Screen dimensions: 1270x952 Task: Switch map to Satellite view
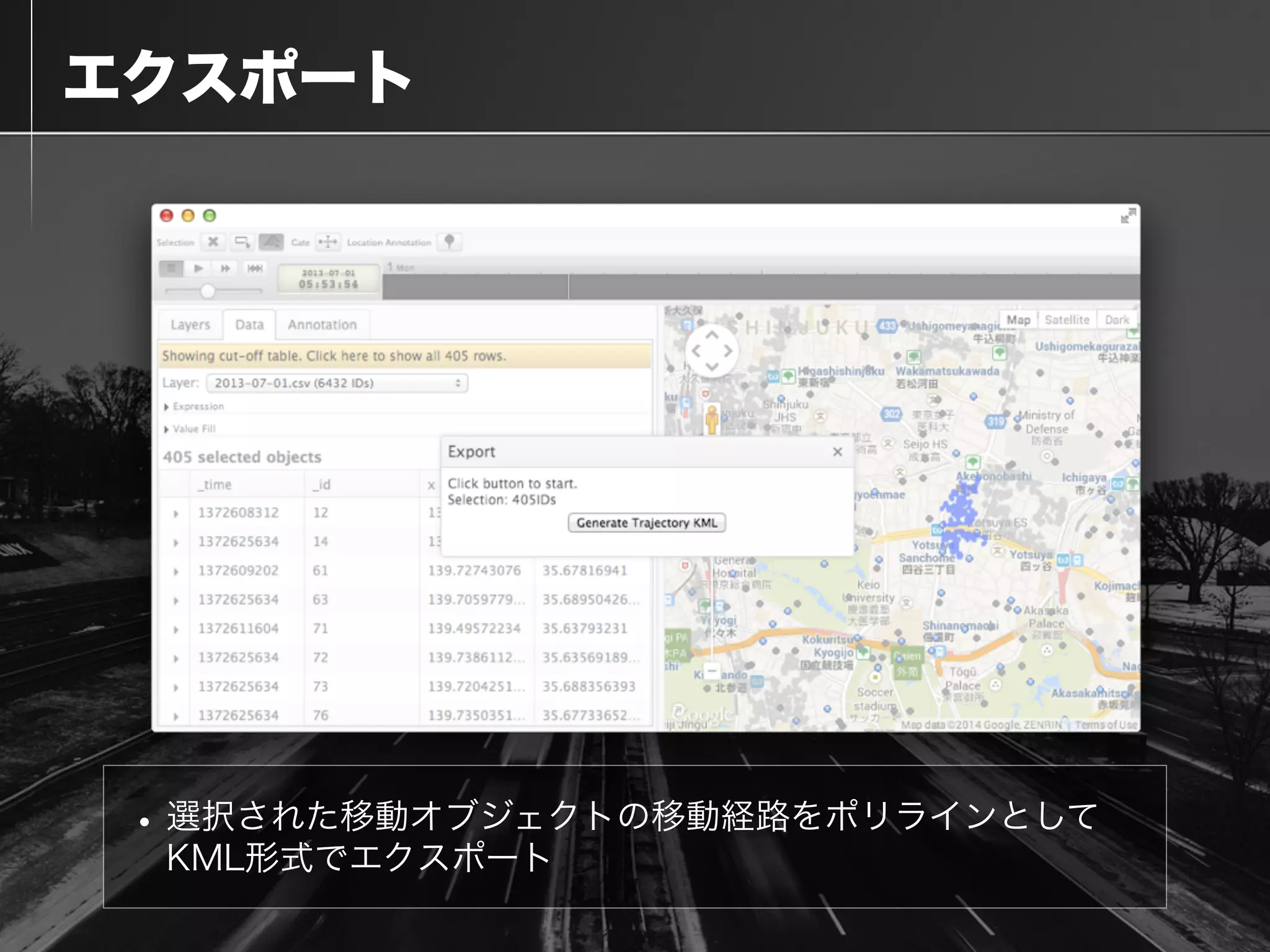(1067, 320)
